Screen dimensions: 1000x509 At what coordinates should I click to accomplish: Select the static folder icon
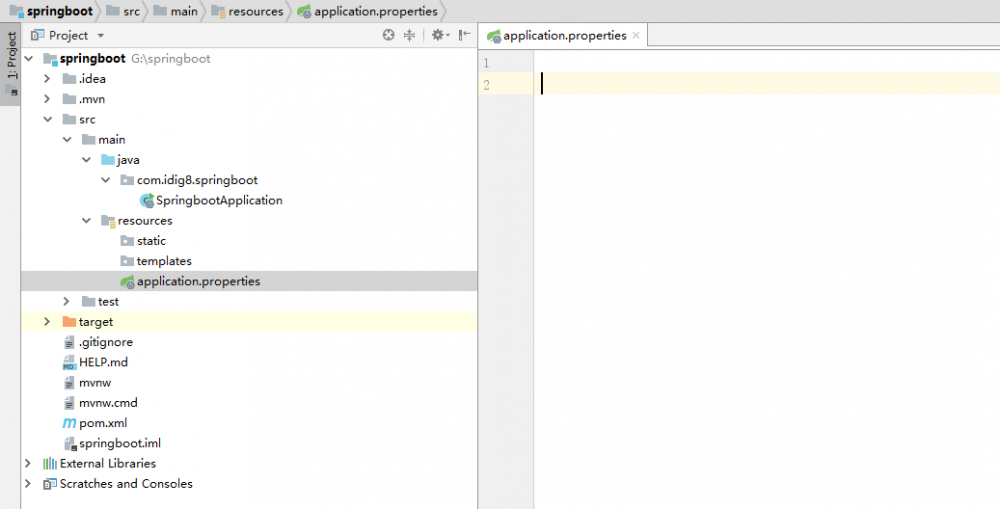pyautogui.click(x=127, y=241)
